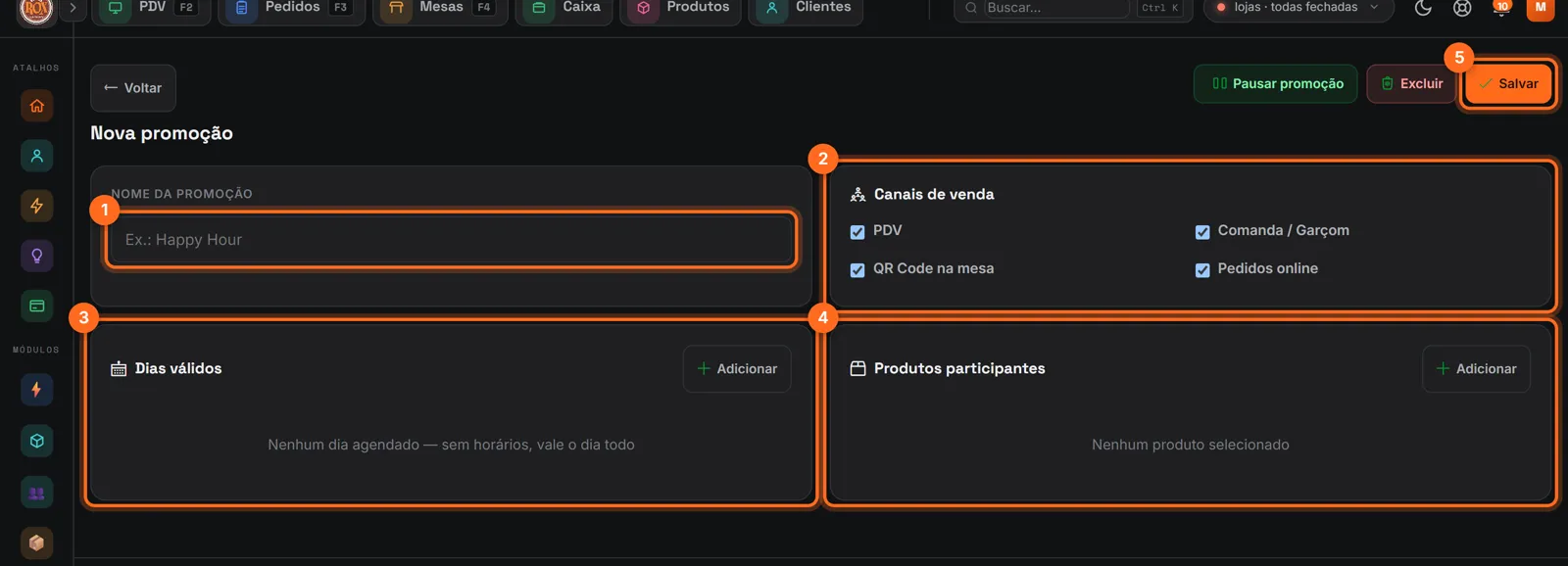
Task: Add a product to Produtos participantes
Action: [x=1476, y=369]
